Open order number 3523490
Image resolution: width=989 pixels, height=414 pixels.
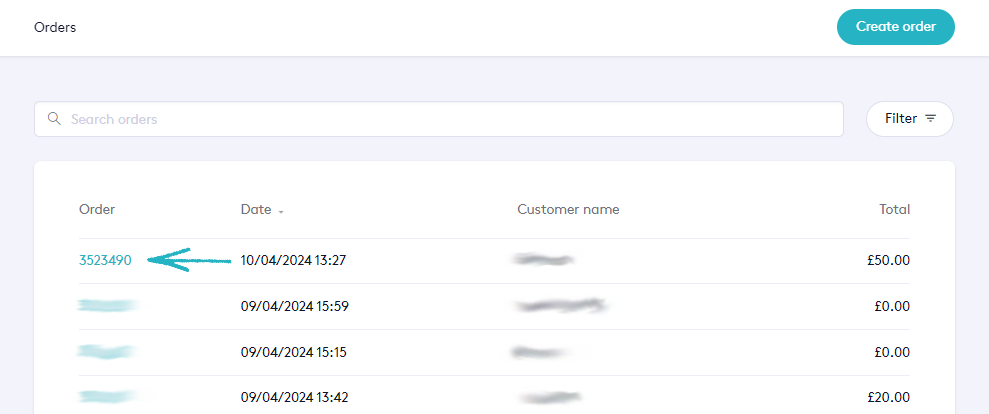click(105, 260)
